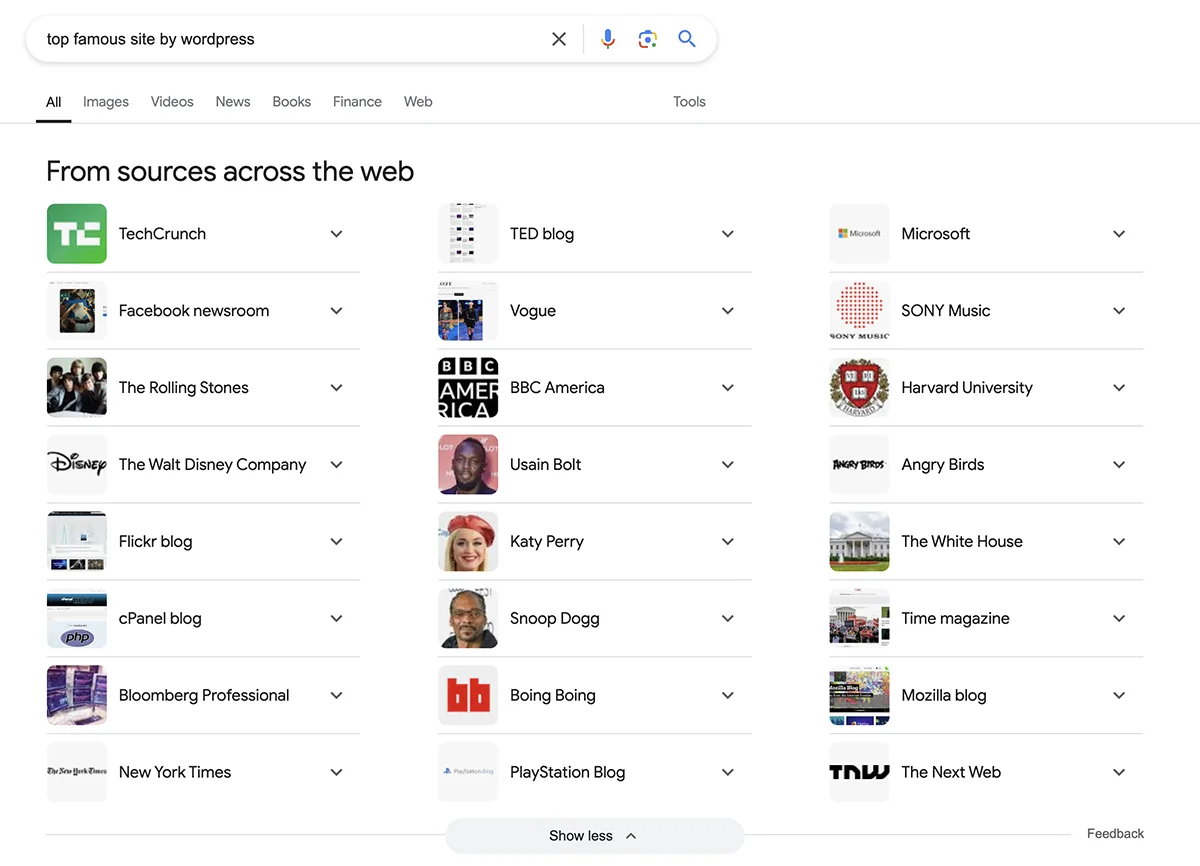Focus the Google search input field
Viewport: 1200px width, 866px height.
click(290, 39)
